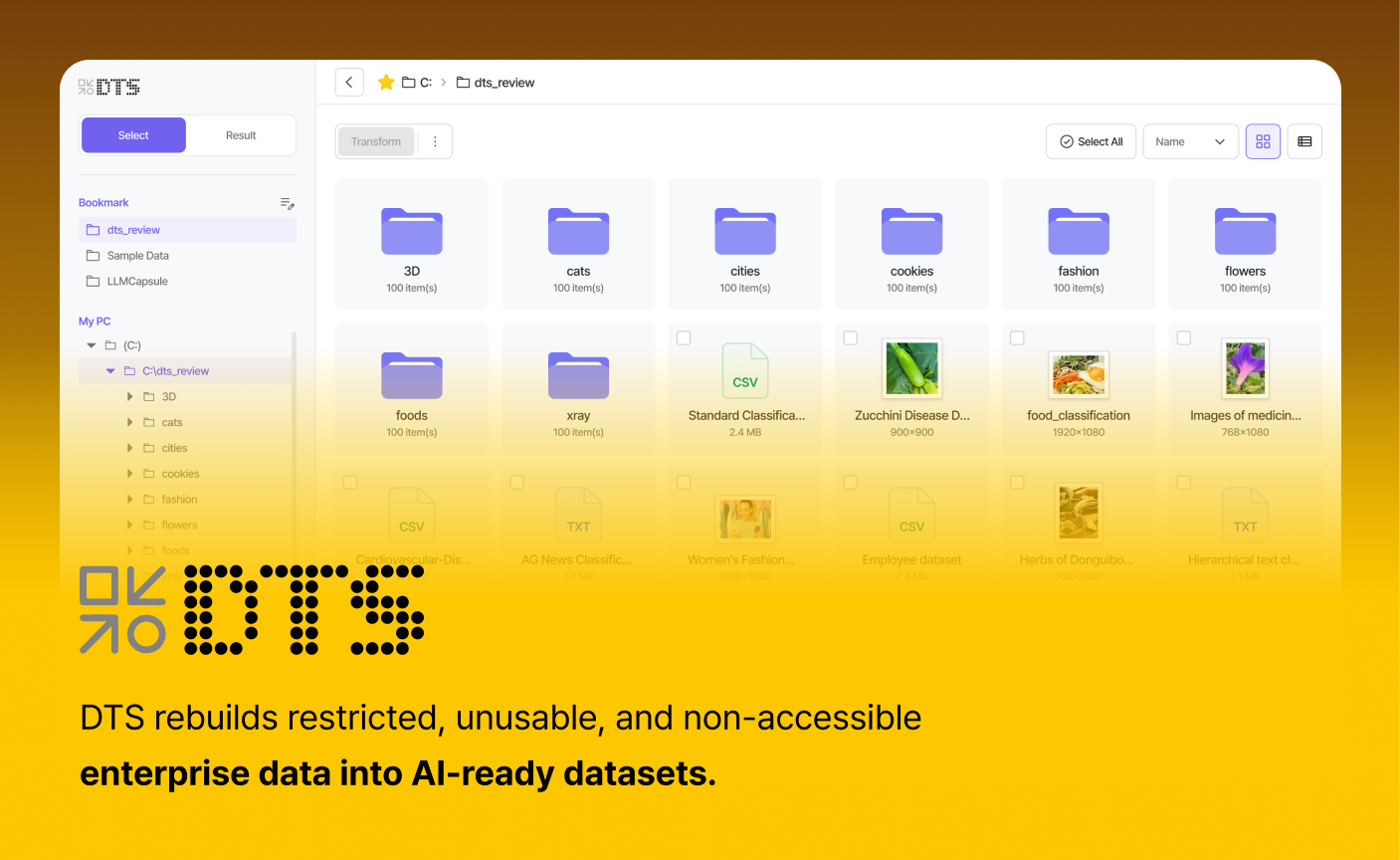Select the Employee dataset CSV file icon
This screenshot has height=860, width=1400.
click(911, 515)
